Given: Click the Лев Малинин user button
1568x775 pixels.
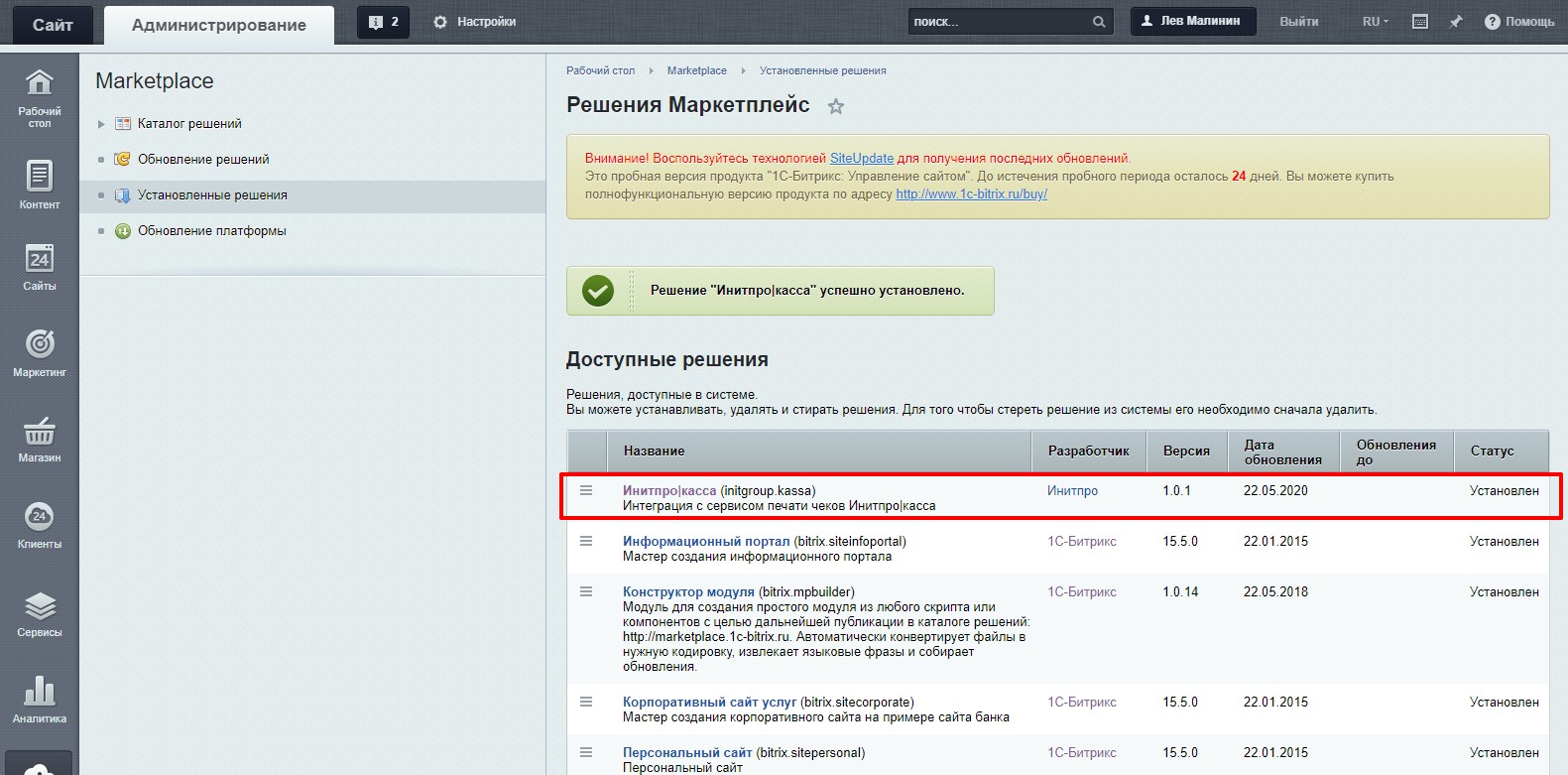Looking at the screenshot, I should coord(1193,22).
